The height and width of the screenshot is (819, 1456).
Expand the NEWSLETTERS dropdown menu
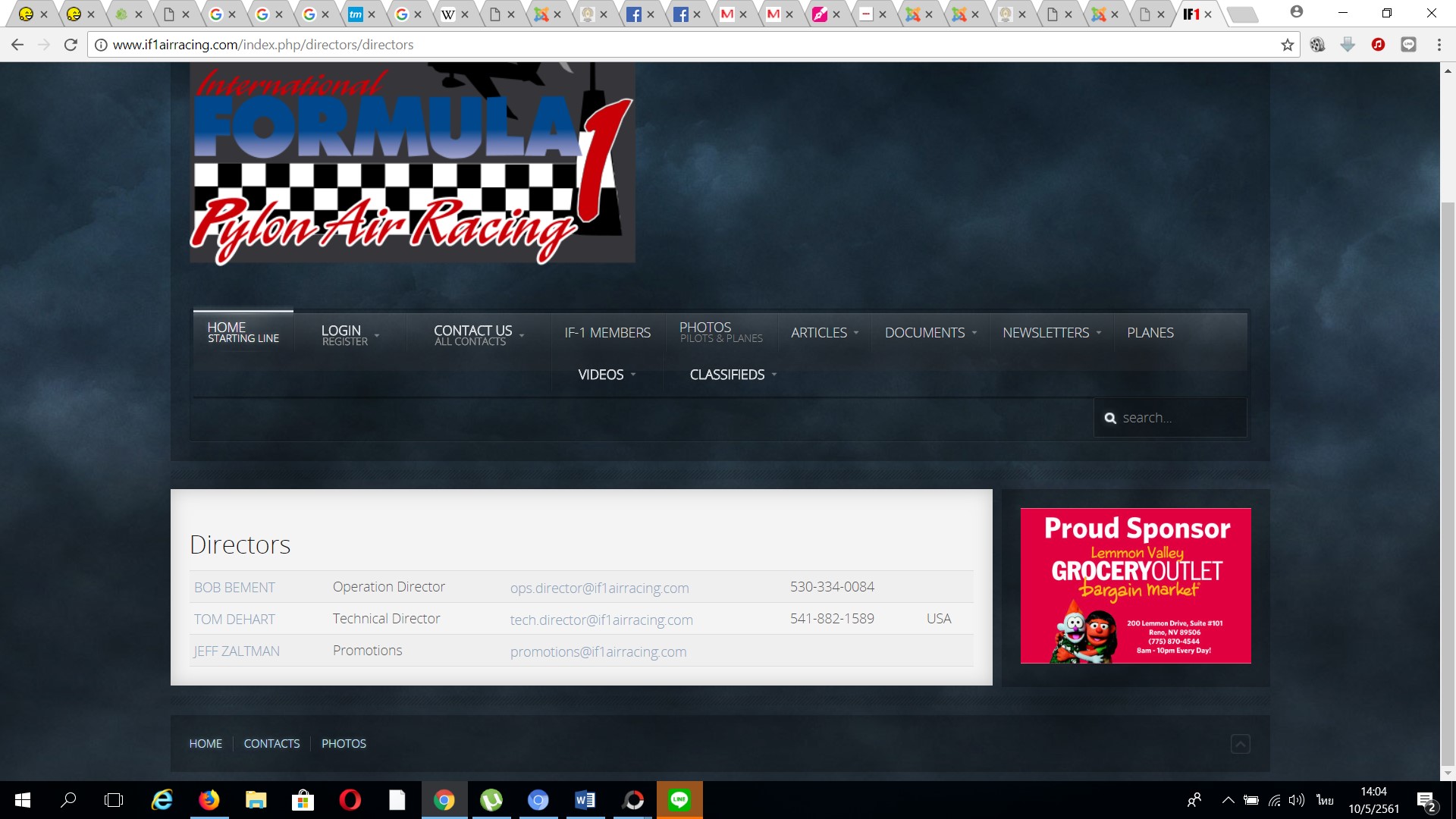(1051, 333)
